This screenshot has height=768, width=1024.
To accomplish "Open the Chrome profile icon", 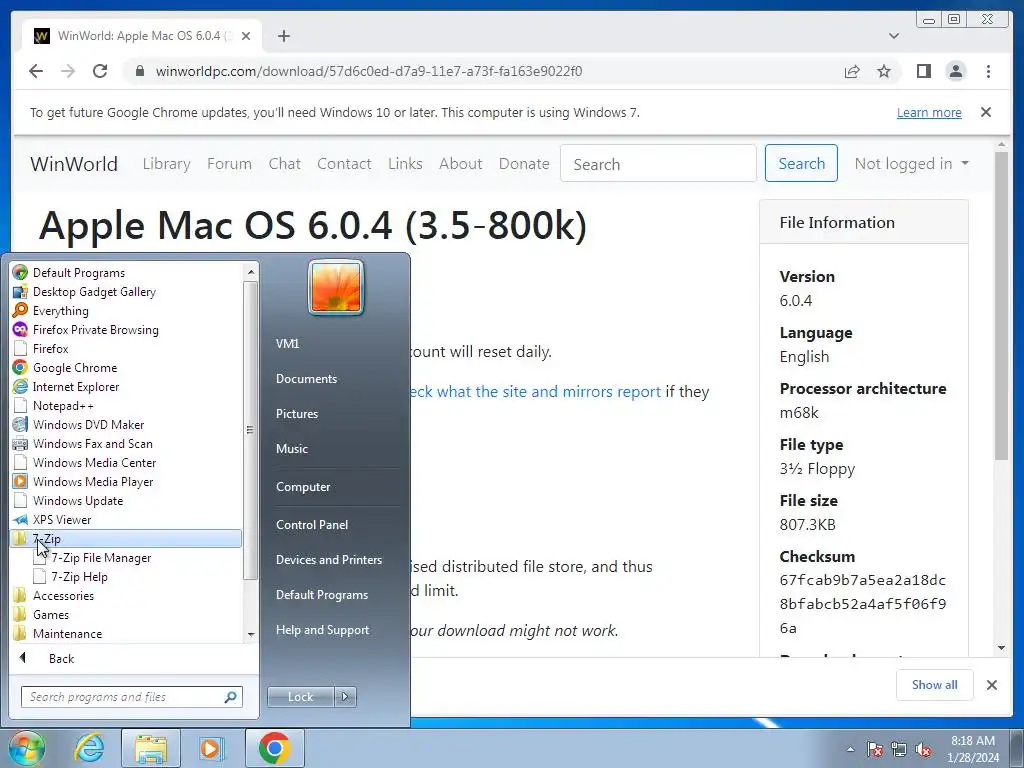I will [x=956, y=71].
